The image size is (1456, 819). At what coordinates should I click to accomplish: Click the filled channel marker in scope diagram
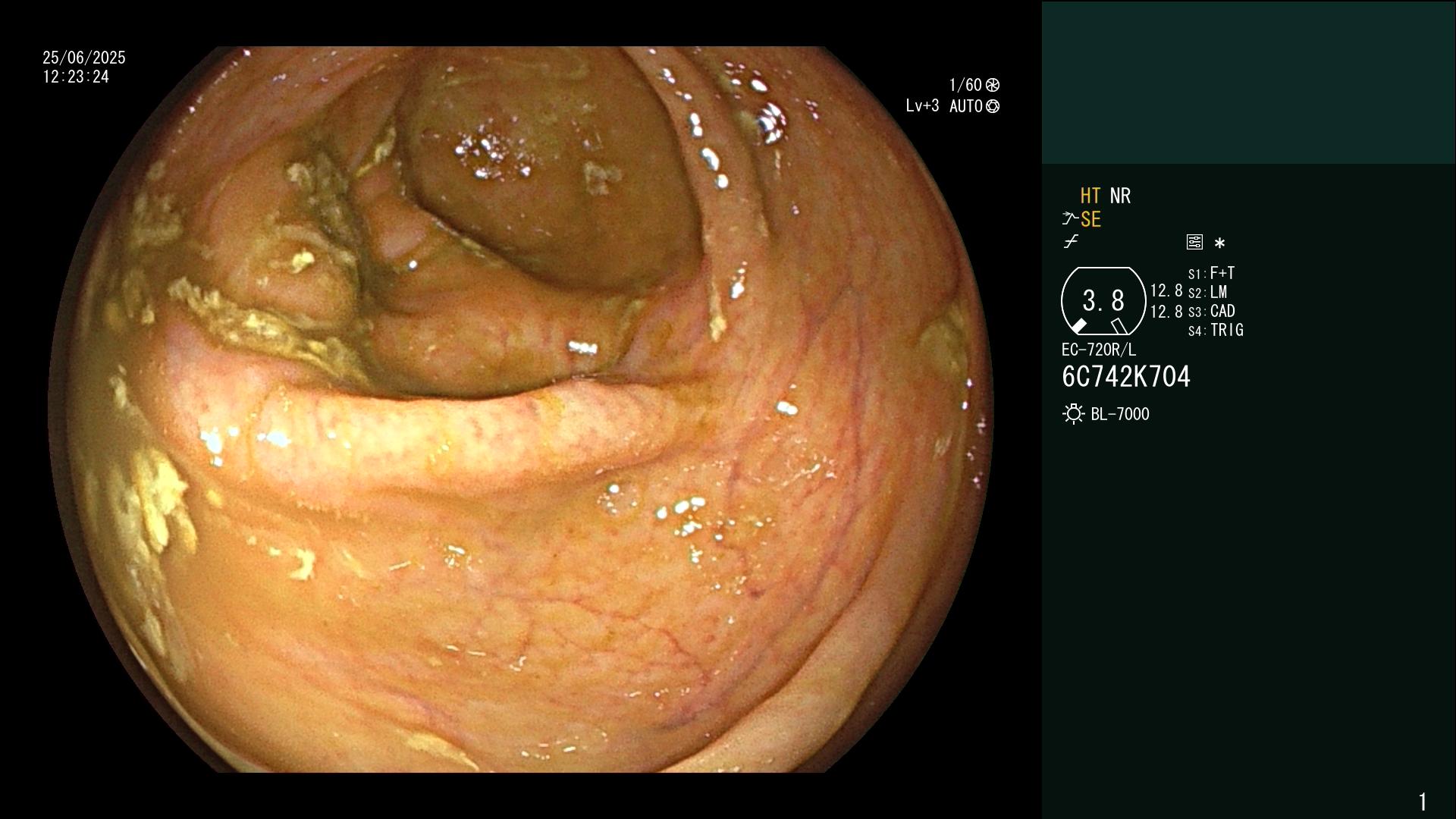[x=1078, y=326]
